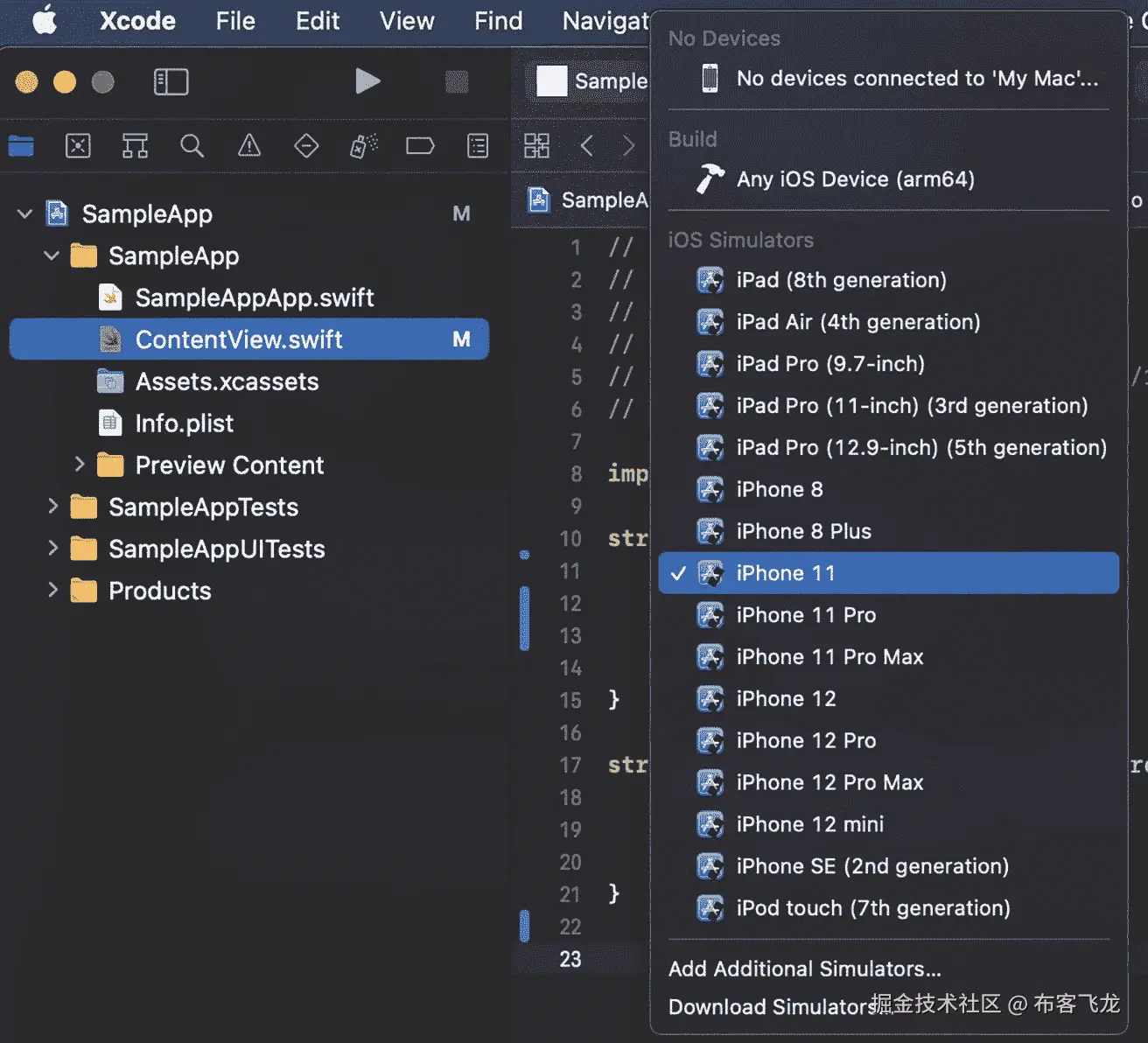Show the Project navigator folder icon
Image resolution: width=1148 pixels, height=1043 pixels.
click(x=21, y=145)
